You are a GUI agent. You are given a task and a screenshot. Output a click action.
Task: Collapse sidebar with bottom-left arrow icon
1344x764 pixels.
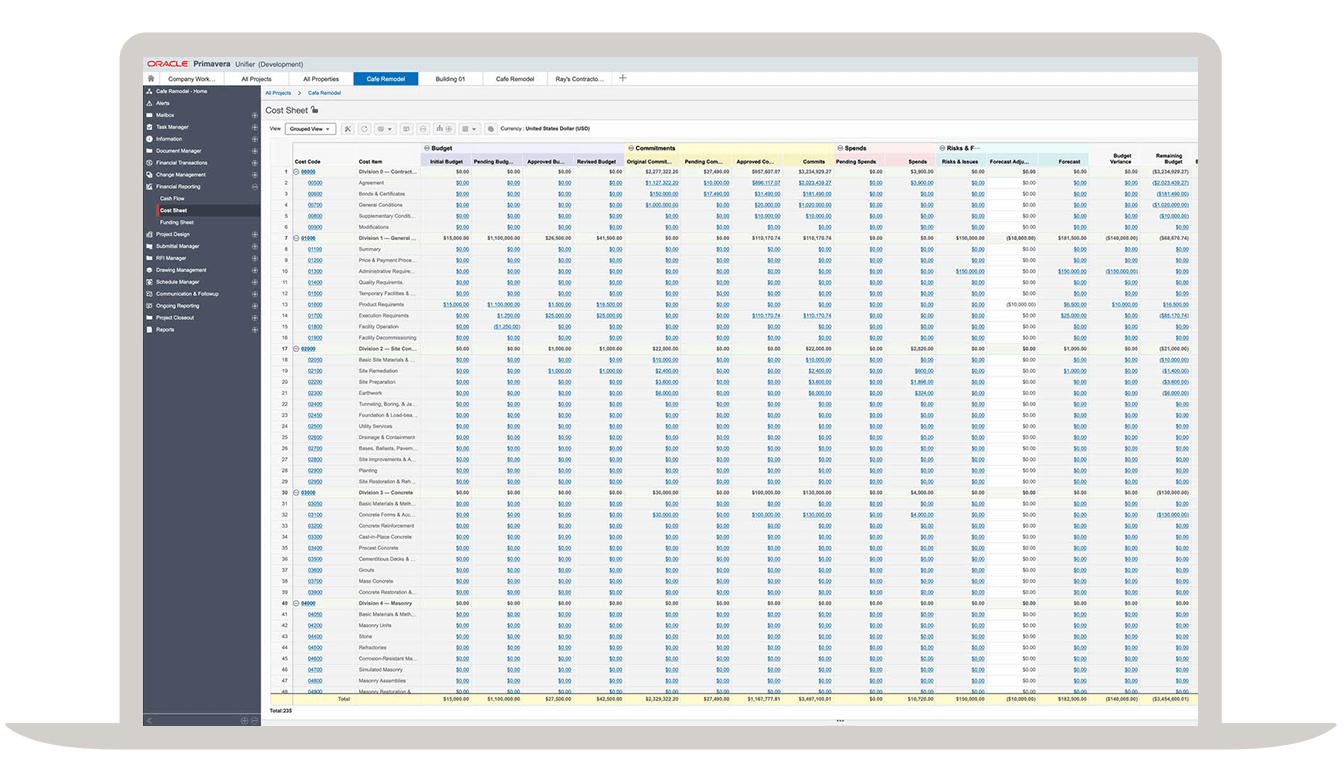[150, 720]
